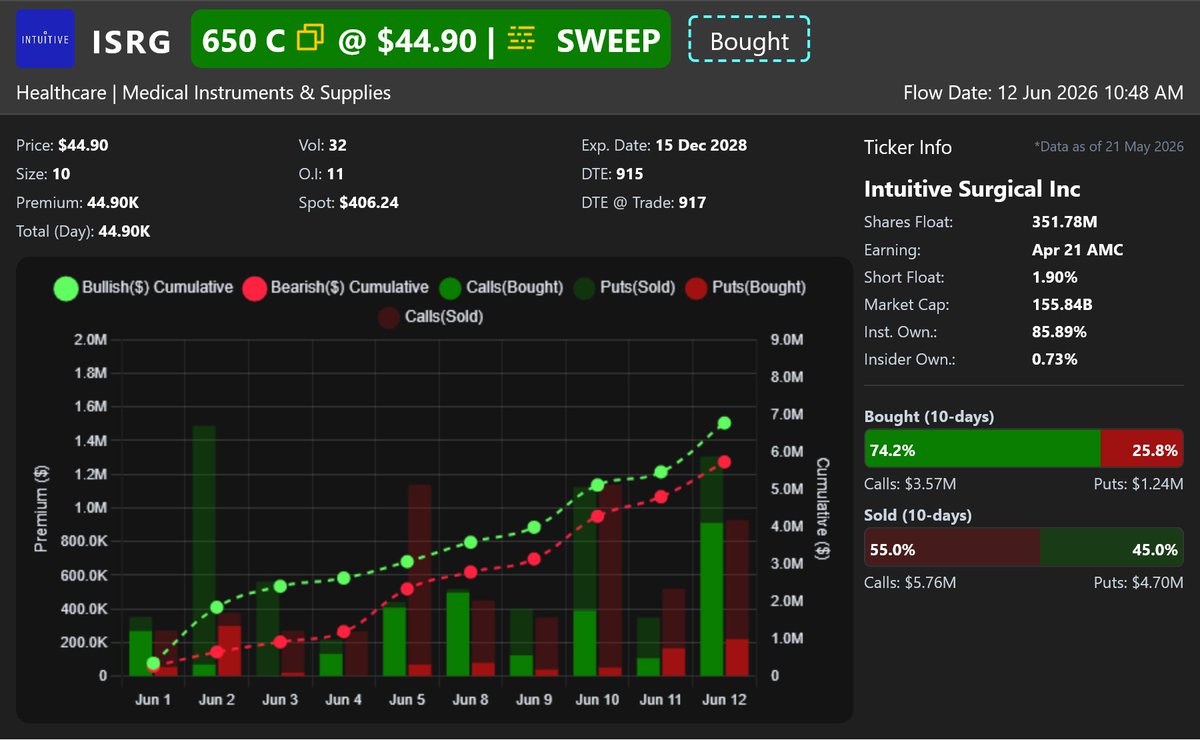Toggle Bearish($) Cumulative legend item
Viewport: 1200px width, 740px height.
coord(336,288)
